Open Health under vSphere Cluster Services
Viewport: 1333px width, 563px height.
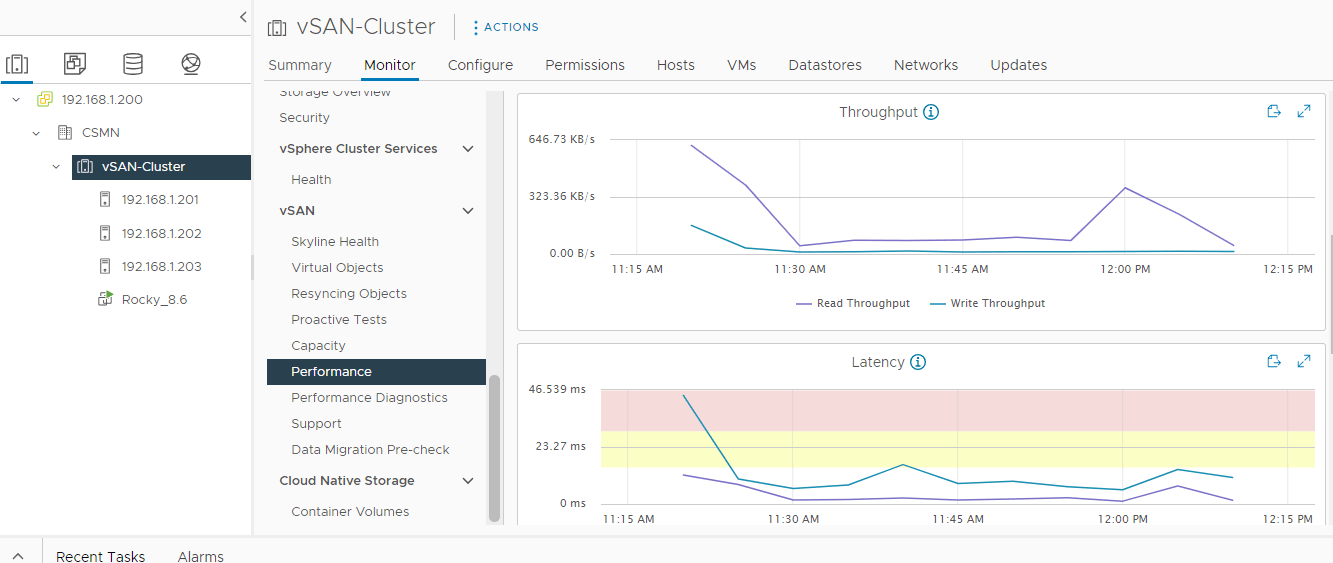[x=311, y=180]
